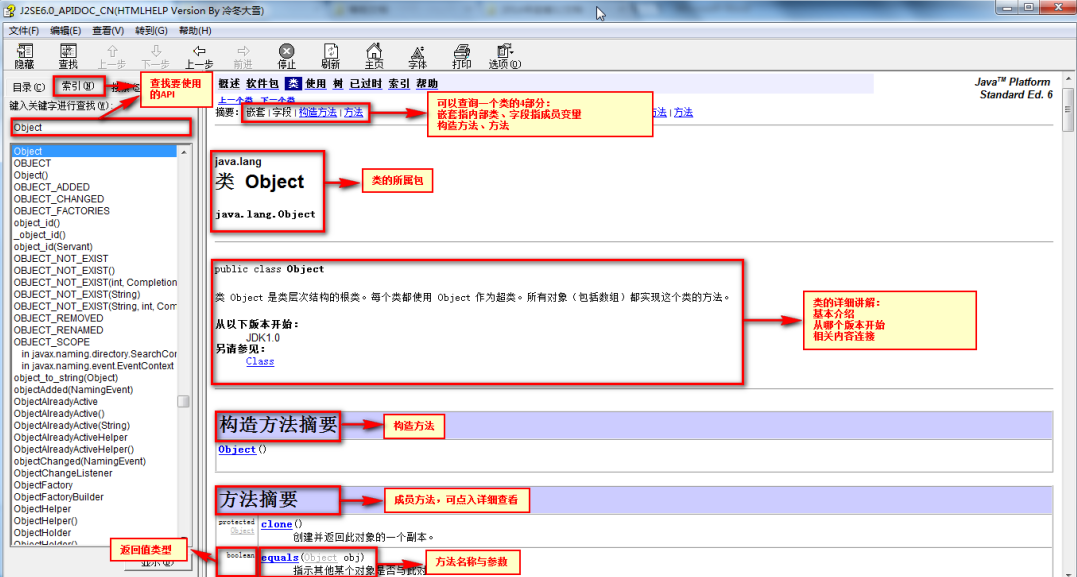Open the Object() constructor link

[x=237, y=449]
